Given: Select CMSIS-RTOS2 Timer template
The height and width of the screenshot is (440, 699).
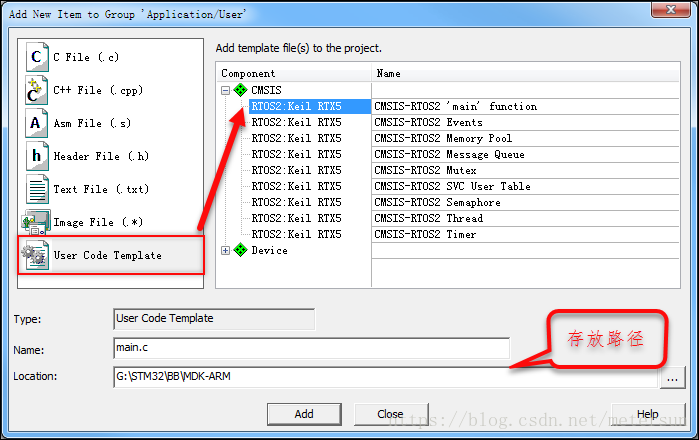Looking at the screenshot, I should click(x=425, y=234).
